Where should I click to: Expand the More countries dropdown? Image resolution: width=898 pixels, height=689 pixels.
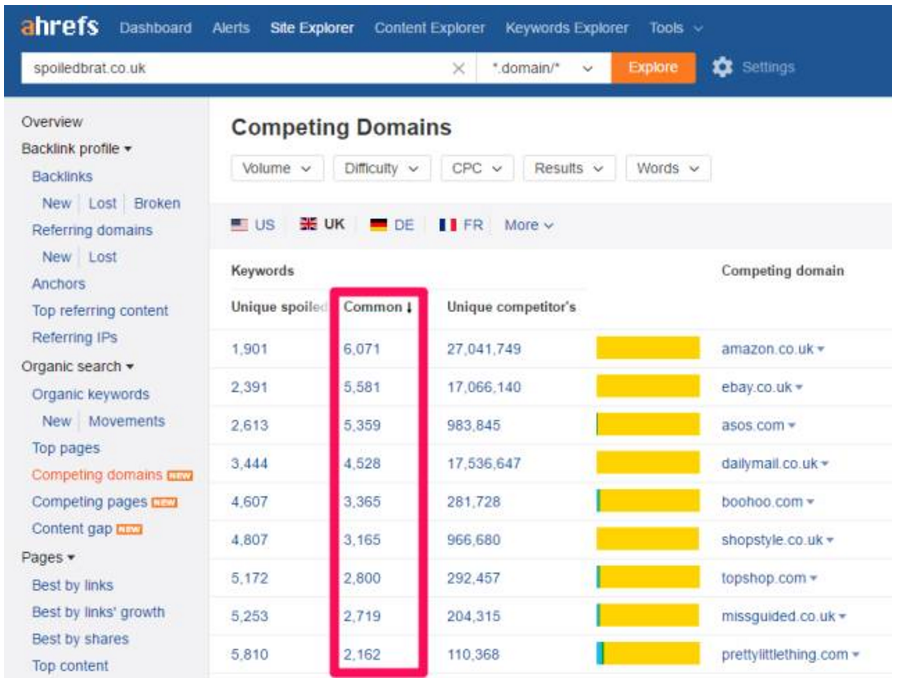pos(529,225)
